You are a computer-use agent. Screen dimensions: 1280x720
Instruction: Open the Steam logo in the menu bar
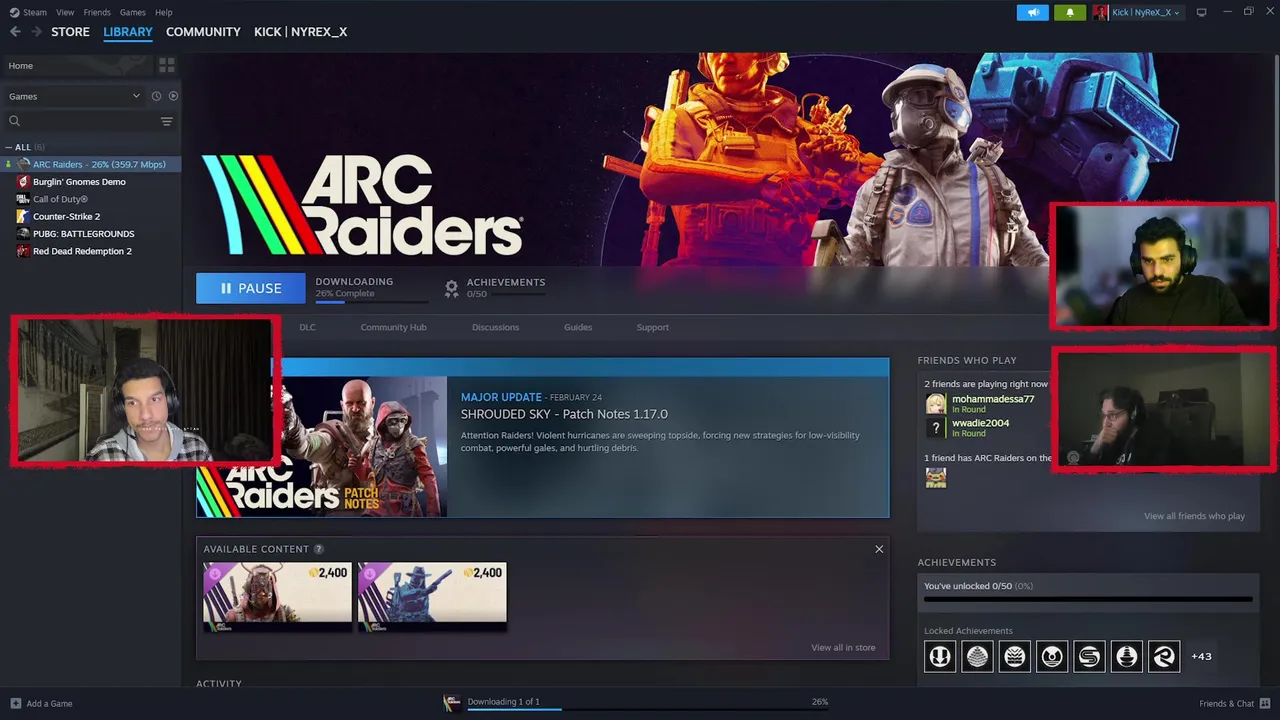pos(13,12)
